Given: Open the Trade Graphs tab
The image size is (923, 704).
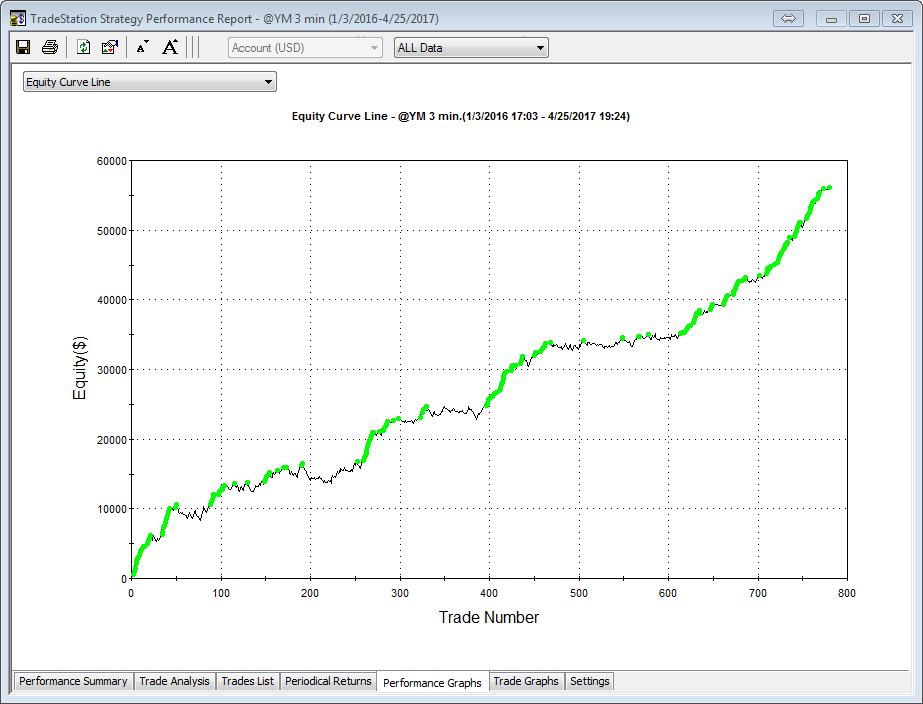Looking at the screenshot, I should click(x=526, y=681).
